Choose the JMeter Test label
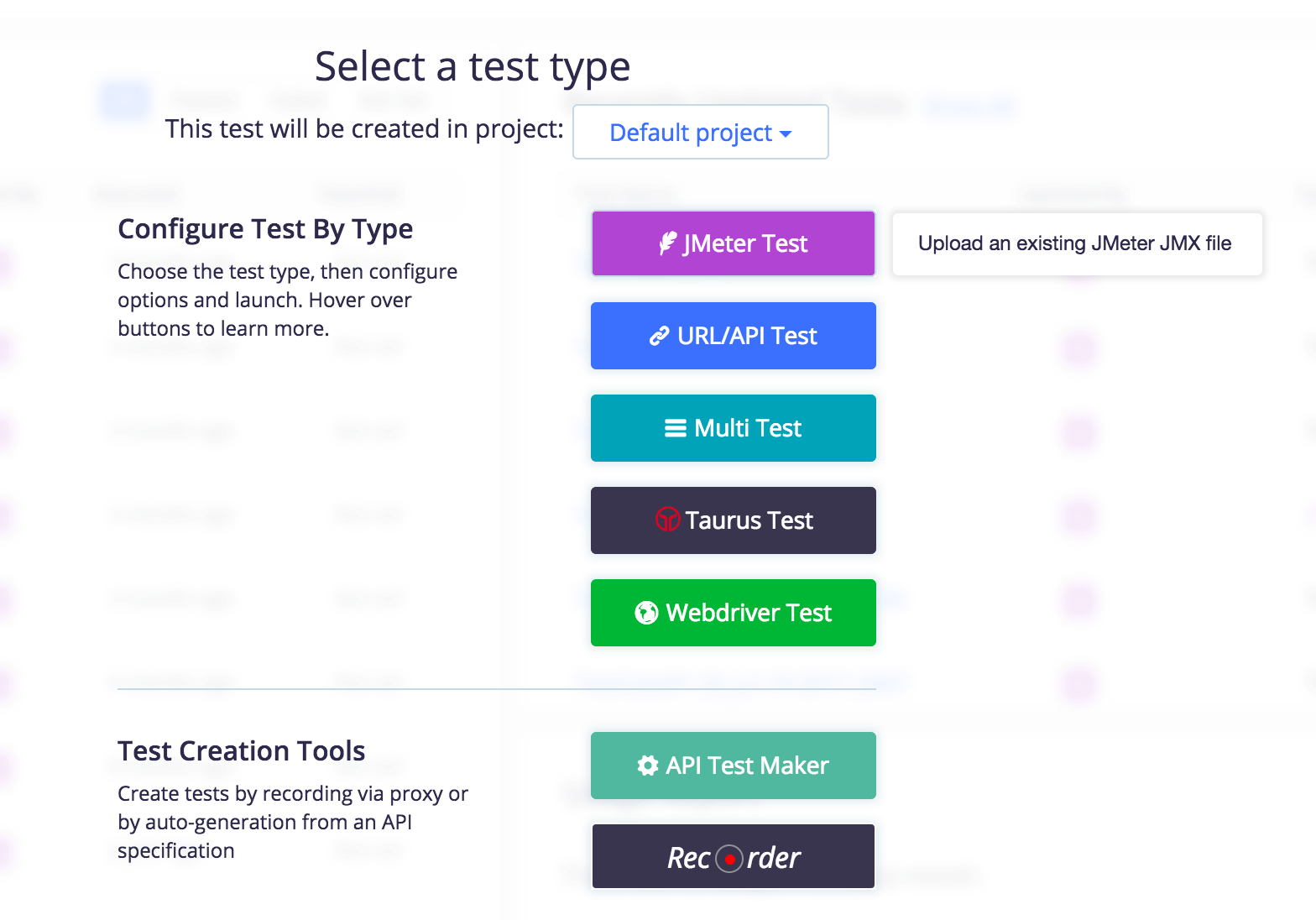 [745, 243]
